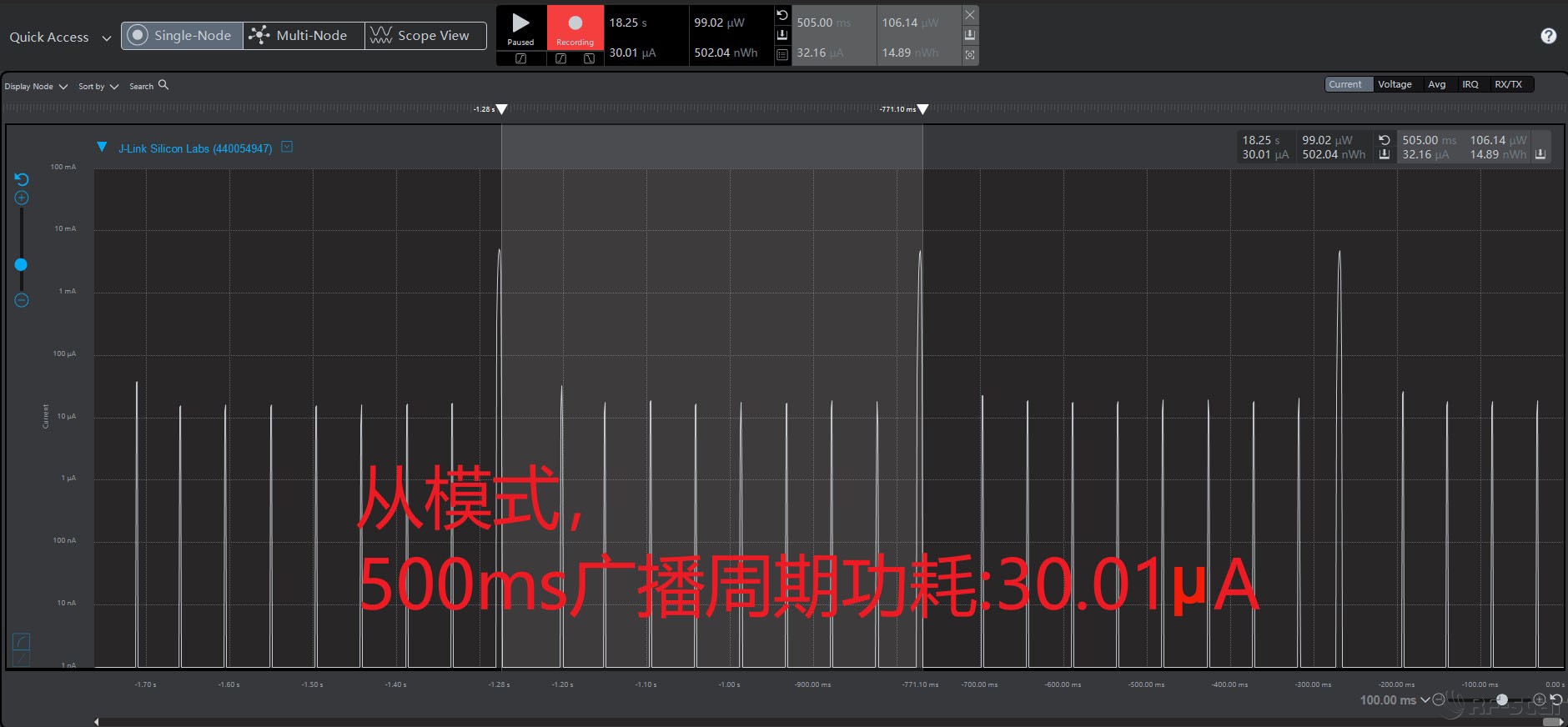Open the Quick Access dropdown

60,38
